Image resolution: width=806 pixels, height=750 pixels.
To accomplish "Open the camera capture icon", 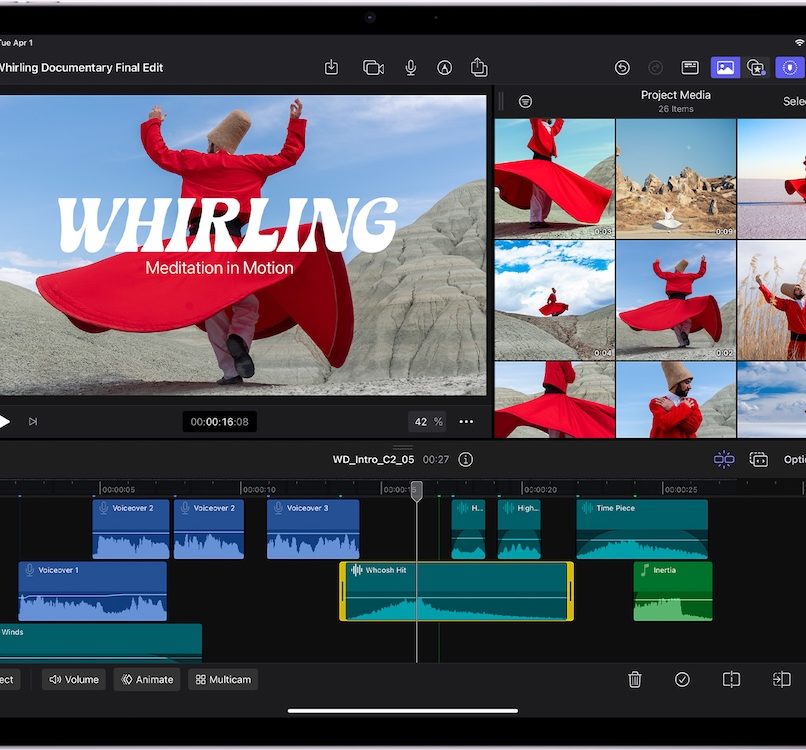I will click(373, 68).
